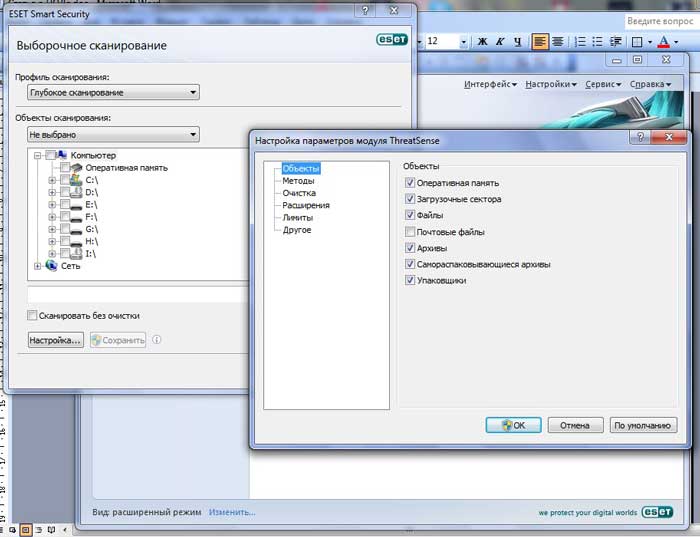Check the Компьютер checkbox in scan tree

(x=50, y=155)
